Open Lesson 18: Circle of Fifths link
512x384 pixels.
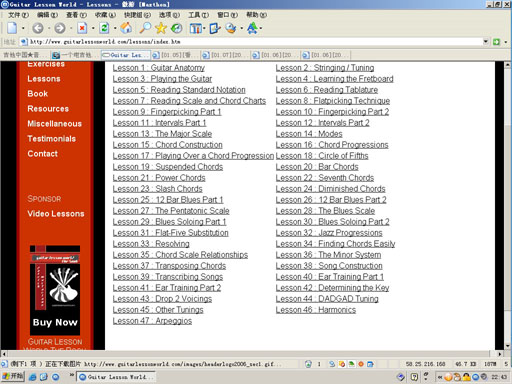tap(322, 156)
